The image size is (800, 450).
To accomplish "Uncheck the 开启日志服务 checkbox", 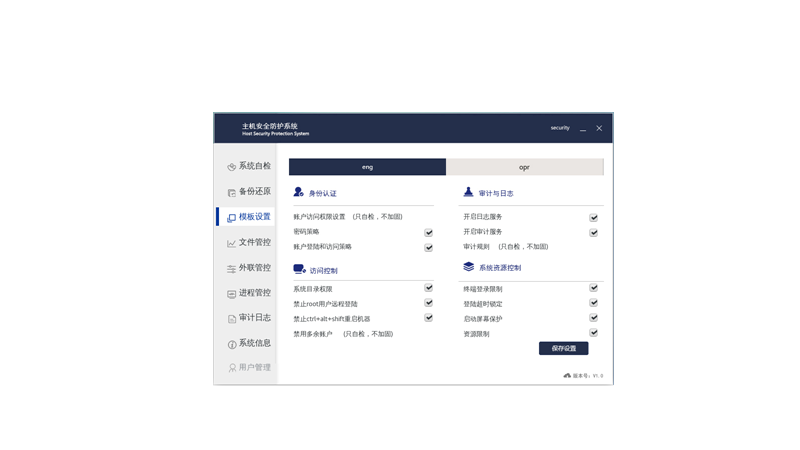I will point(593,217).
